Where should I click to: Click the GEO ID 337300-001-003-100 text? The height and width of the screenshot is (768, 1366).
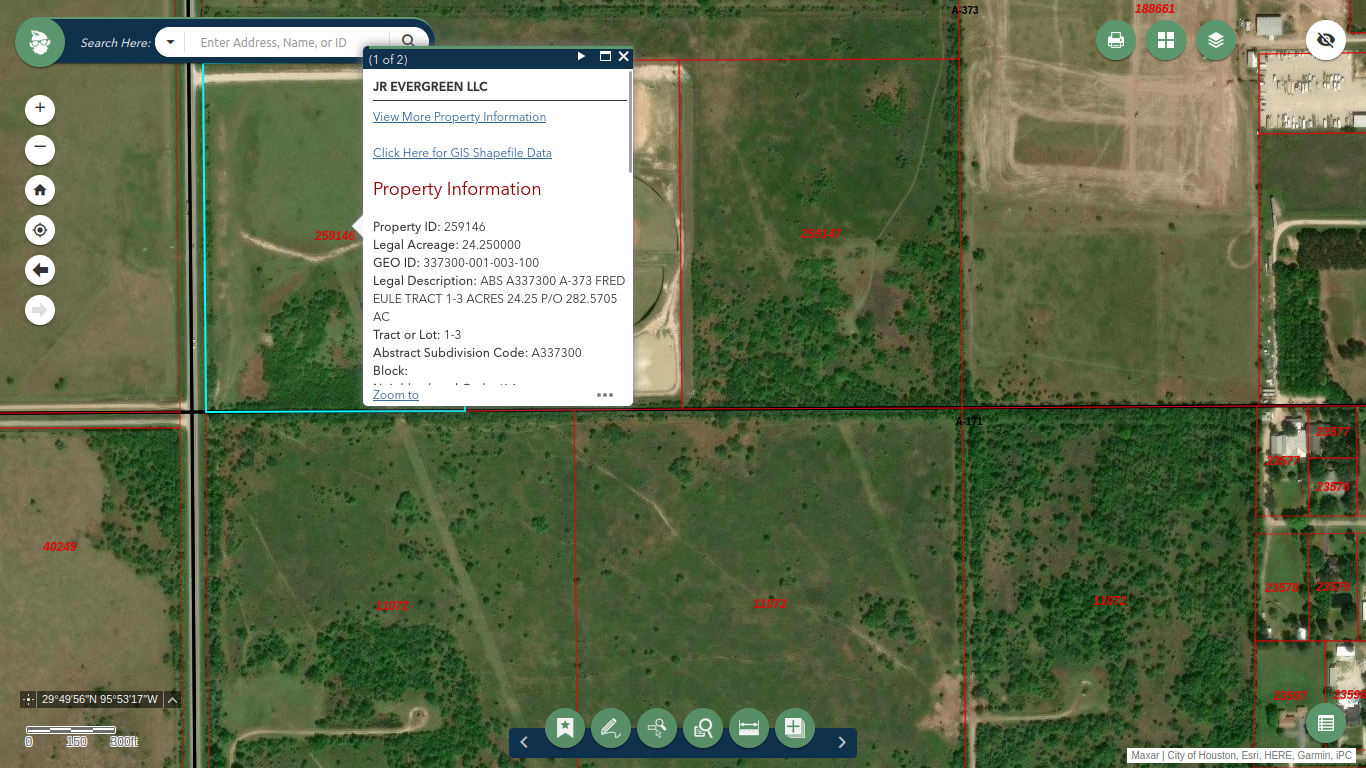coord(456,263)
